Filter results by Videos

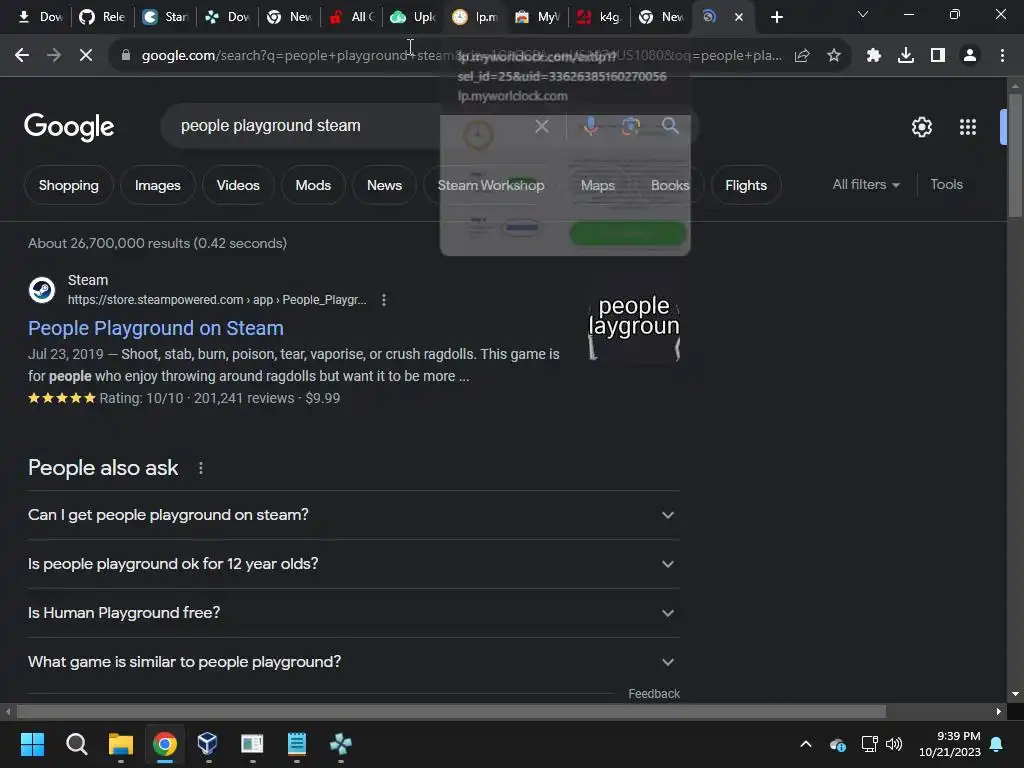pos(238,185)
